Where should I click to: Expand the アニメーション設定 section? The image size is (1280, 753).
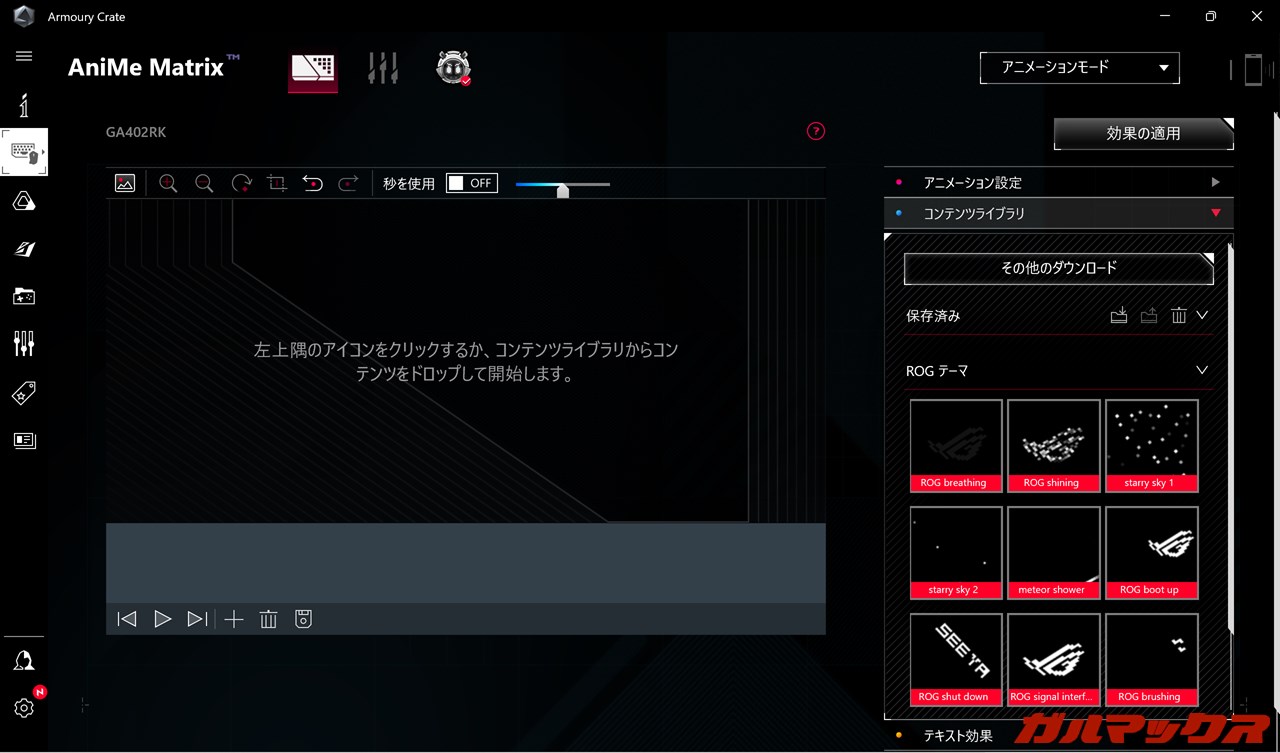pos(1058,183)
